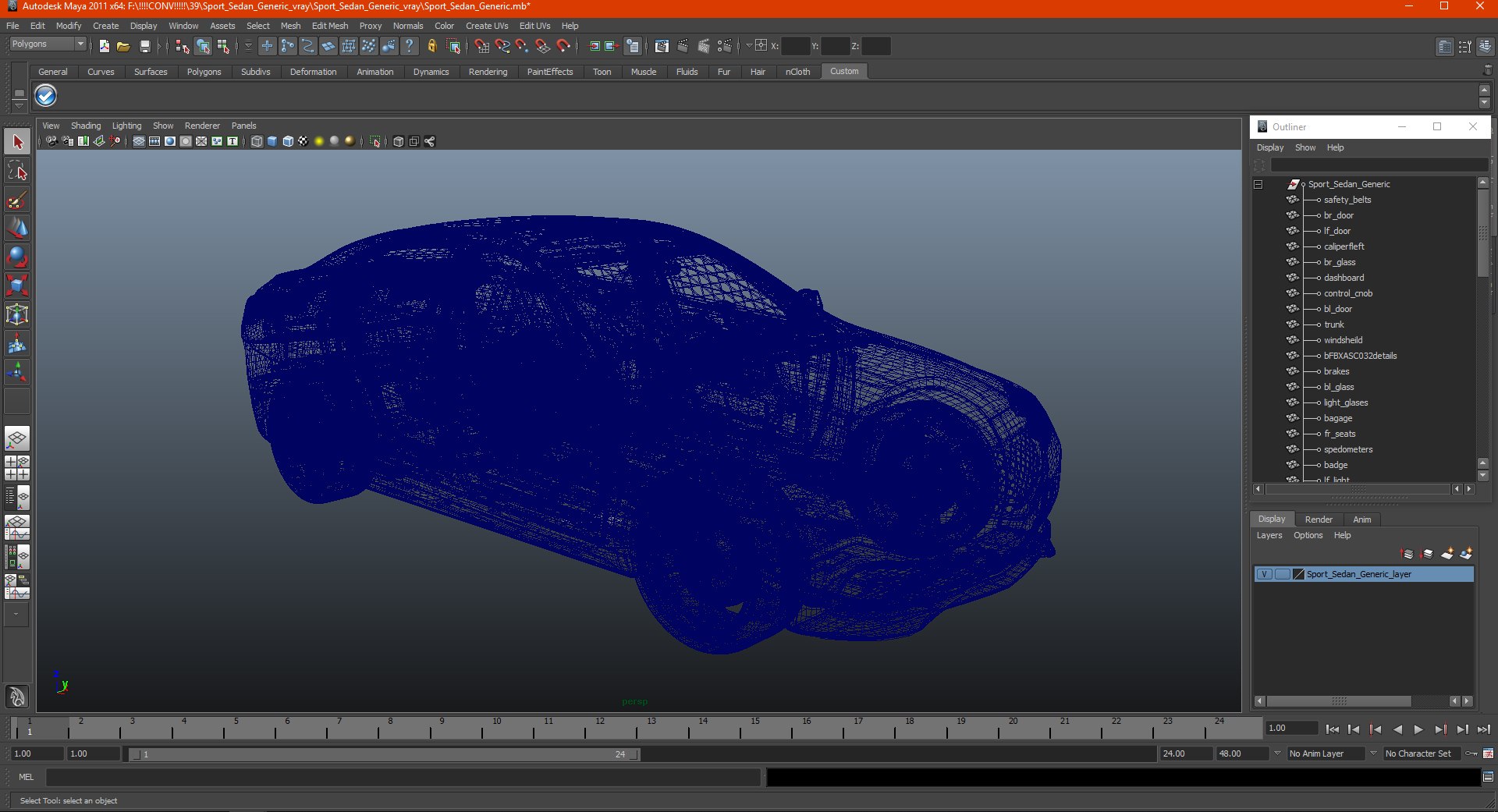Toggle display type box of Sport_Sedan_Generic_layer
Screen dimensions: 1498x812
(1283, 574)
